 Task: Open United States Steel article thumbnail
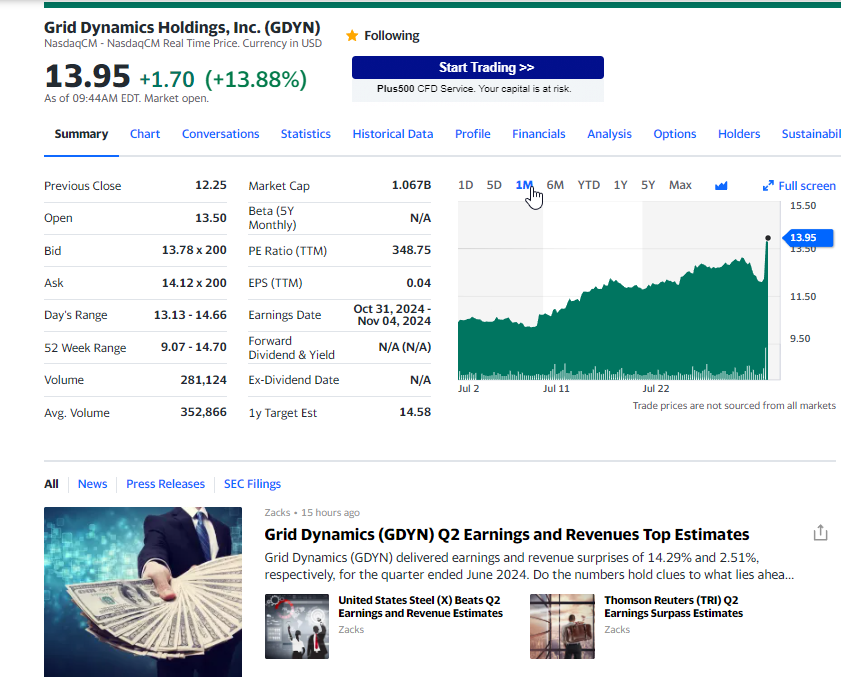tap(297, 626)
